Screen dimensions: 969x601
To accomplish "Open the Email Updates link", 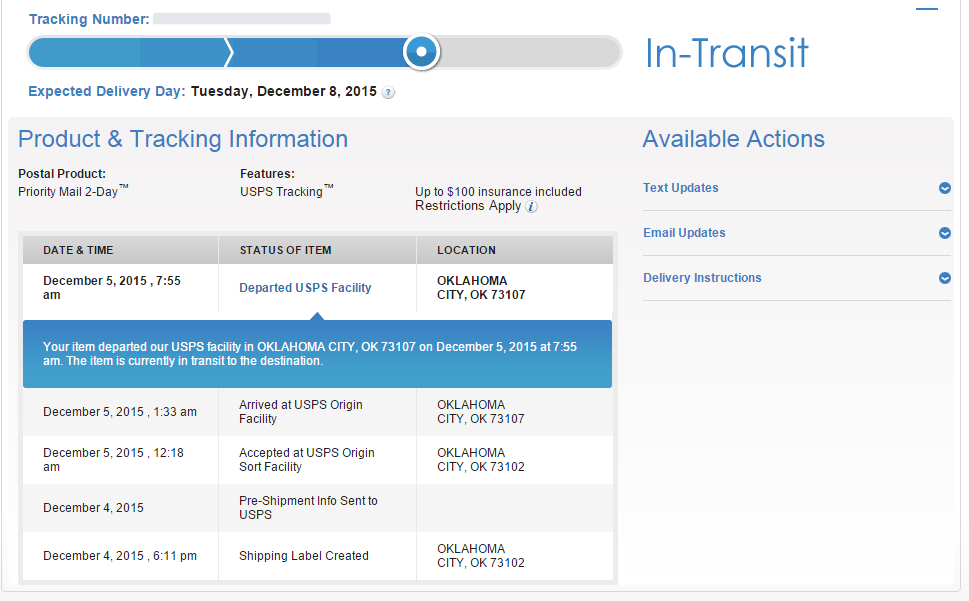I will point(684,233).
